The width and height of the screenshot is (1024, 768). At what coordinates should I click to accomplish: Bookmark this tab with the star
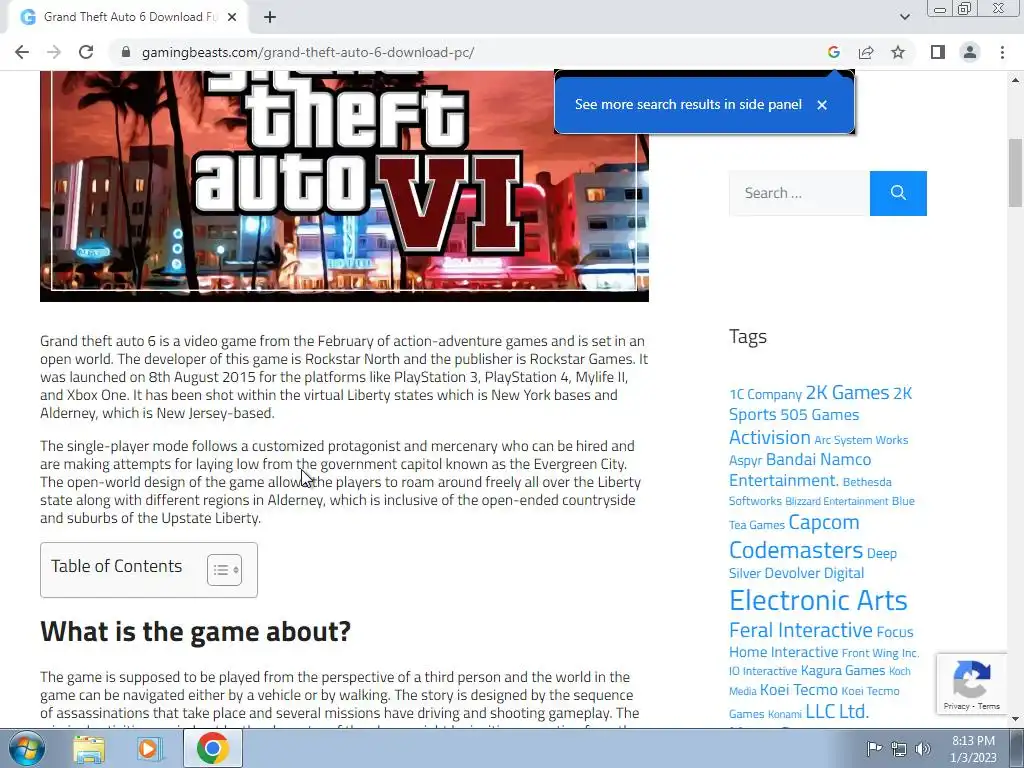898,52
